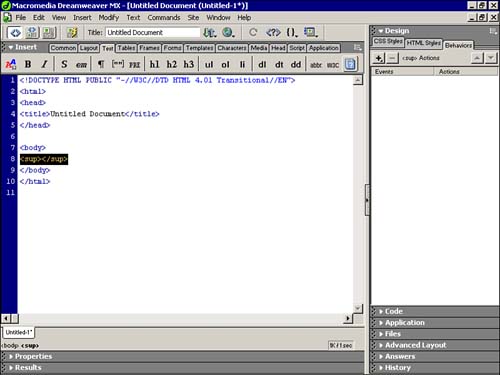500x375 pixels.
Task: Open the Help menu
Action: [x=244, y=18]
